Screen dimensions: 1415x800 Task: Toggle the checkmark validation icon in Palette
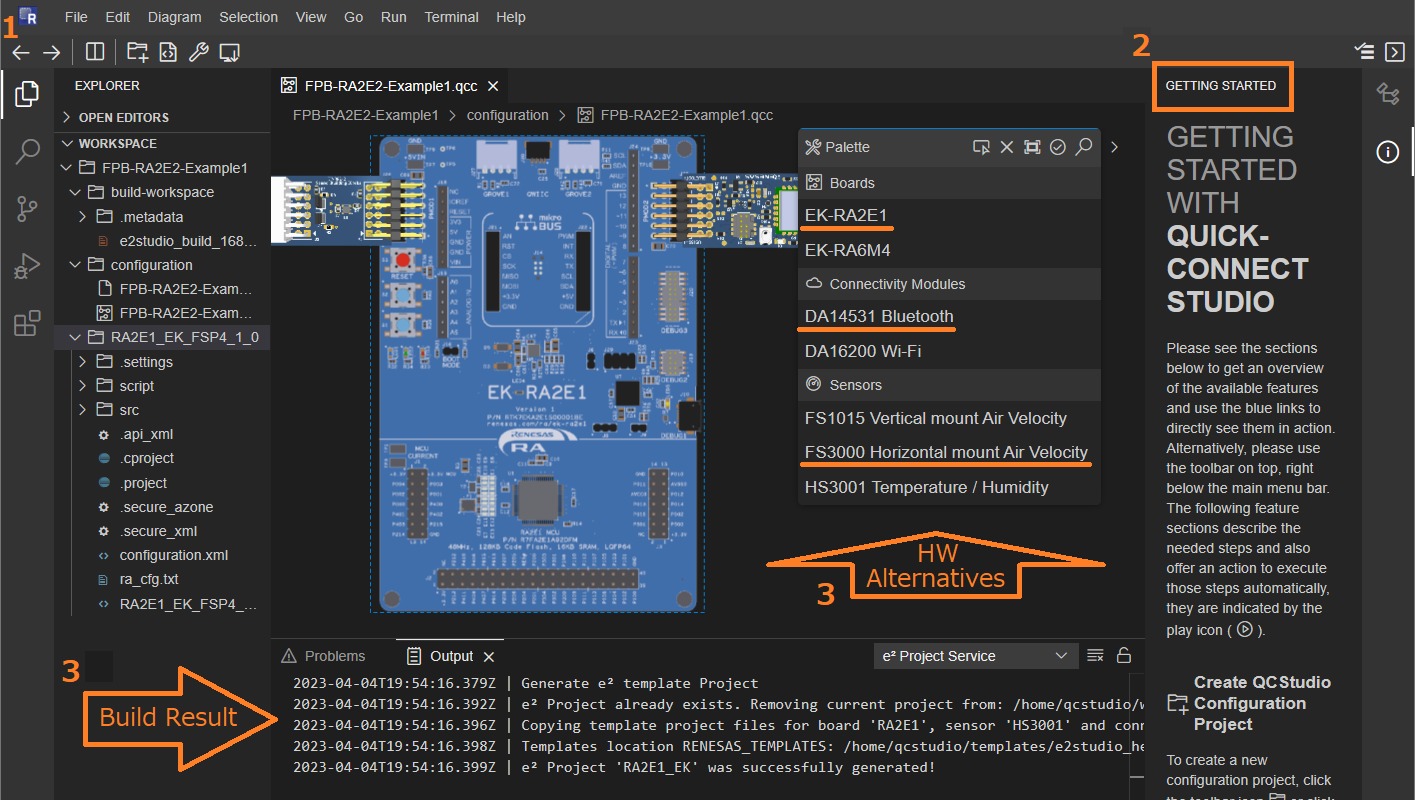1058,146
